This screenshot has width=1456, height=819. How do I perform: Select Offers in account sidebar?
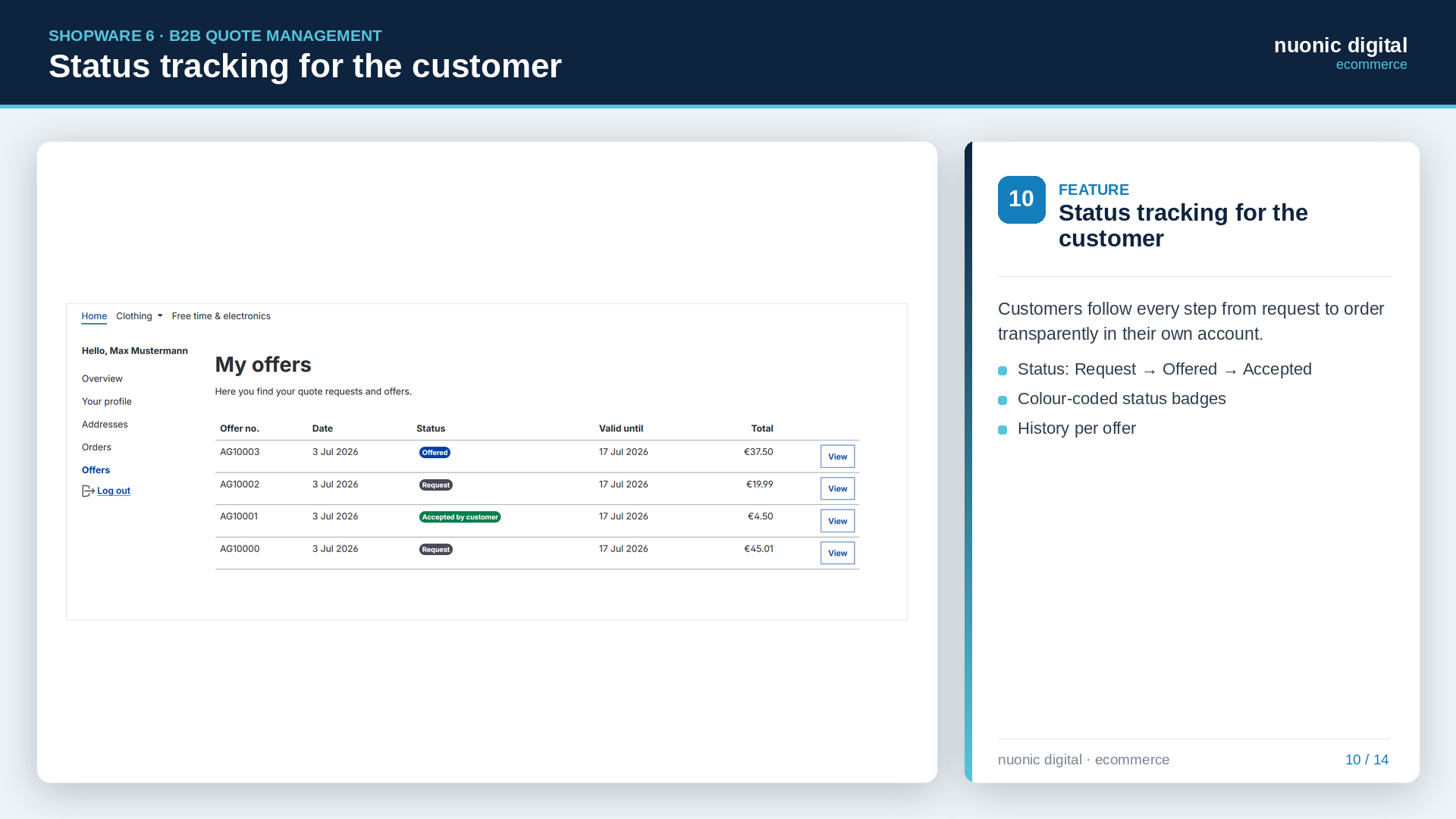[96, 469]
